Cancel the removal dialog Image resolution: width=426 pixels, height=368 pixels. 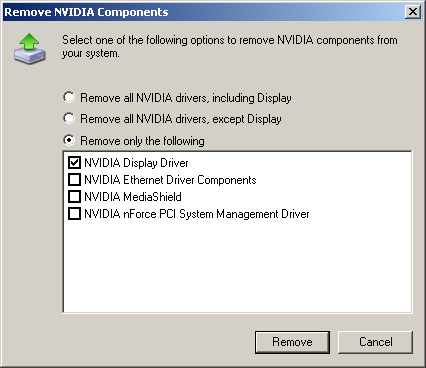[375, 342]
